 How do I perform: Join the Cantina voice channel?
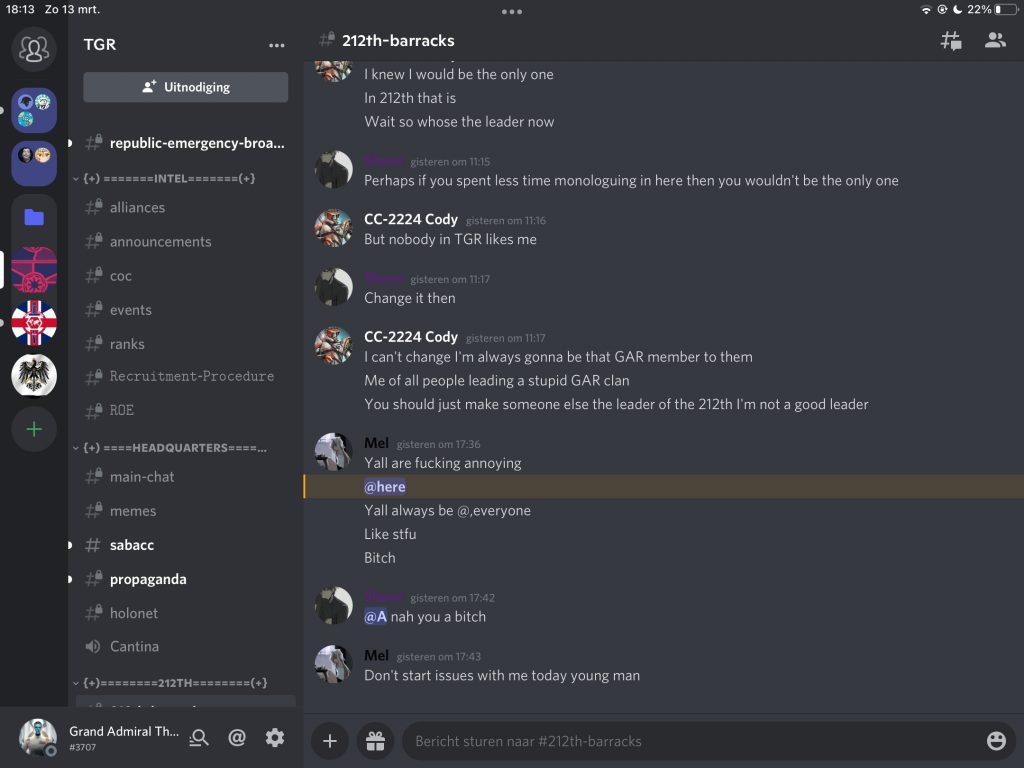click(x=134, y=647)
